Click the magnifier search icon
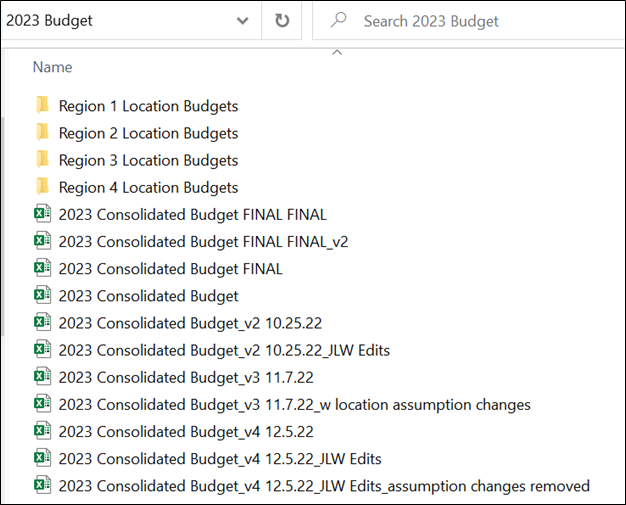This screenshot has width=626, height=505. click(x=339, y=21)
